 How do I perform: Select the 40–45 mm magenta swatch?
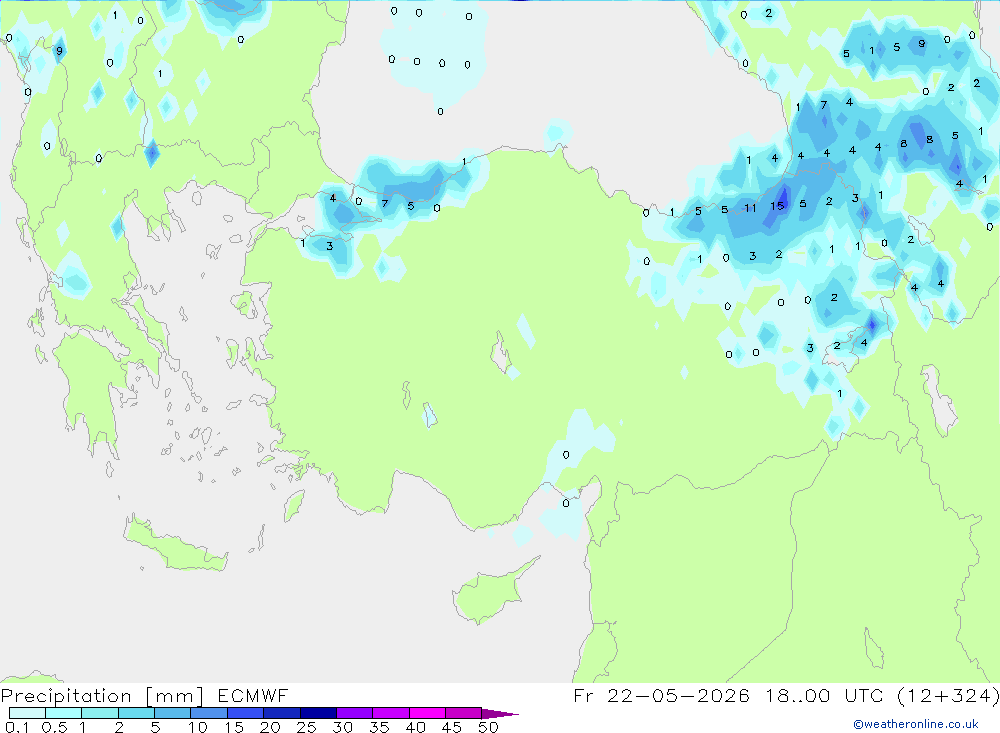tap(427, 713)
